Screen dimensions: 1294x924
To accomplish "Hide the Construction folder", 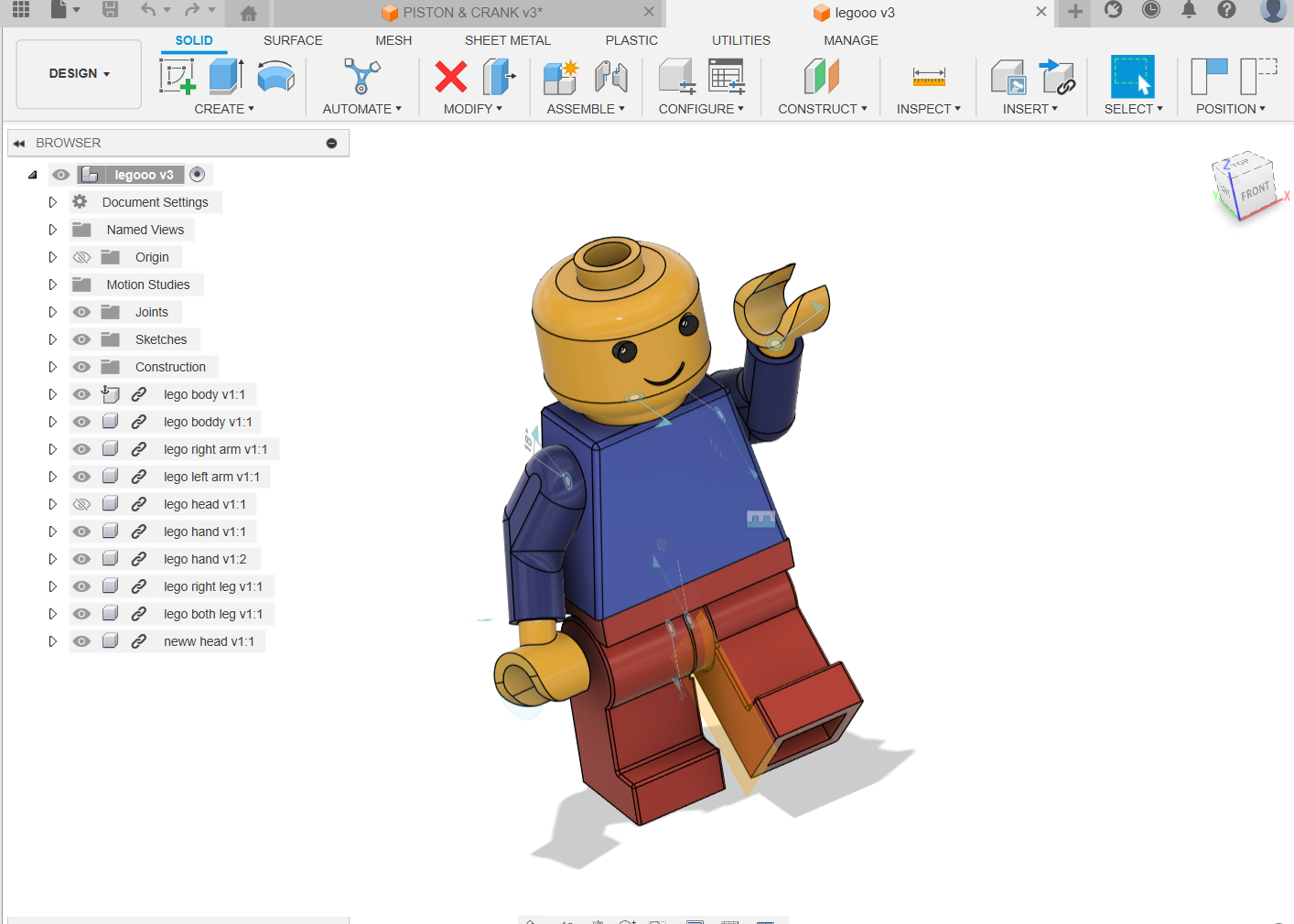I will 81,367.
